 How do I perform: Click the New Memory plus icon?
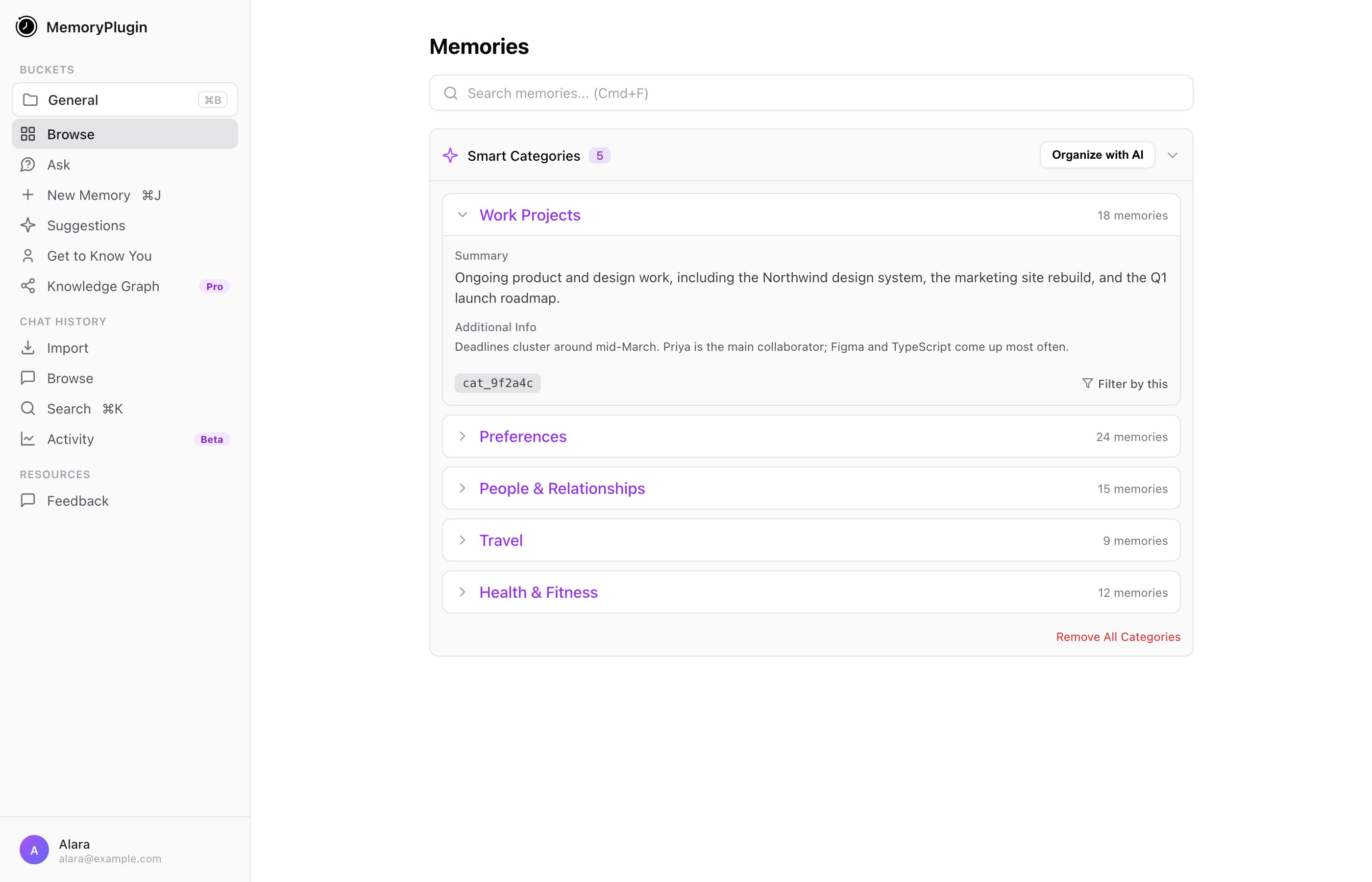(x=28, y=195)
